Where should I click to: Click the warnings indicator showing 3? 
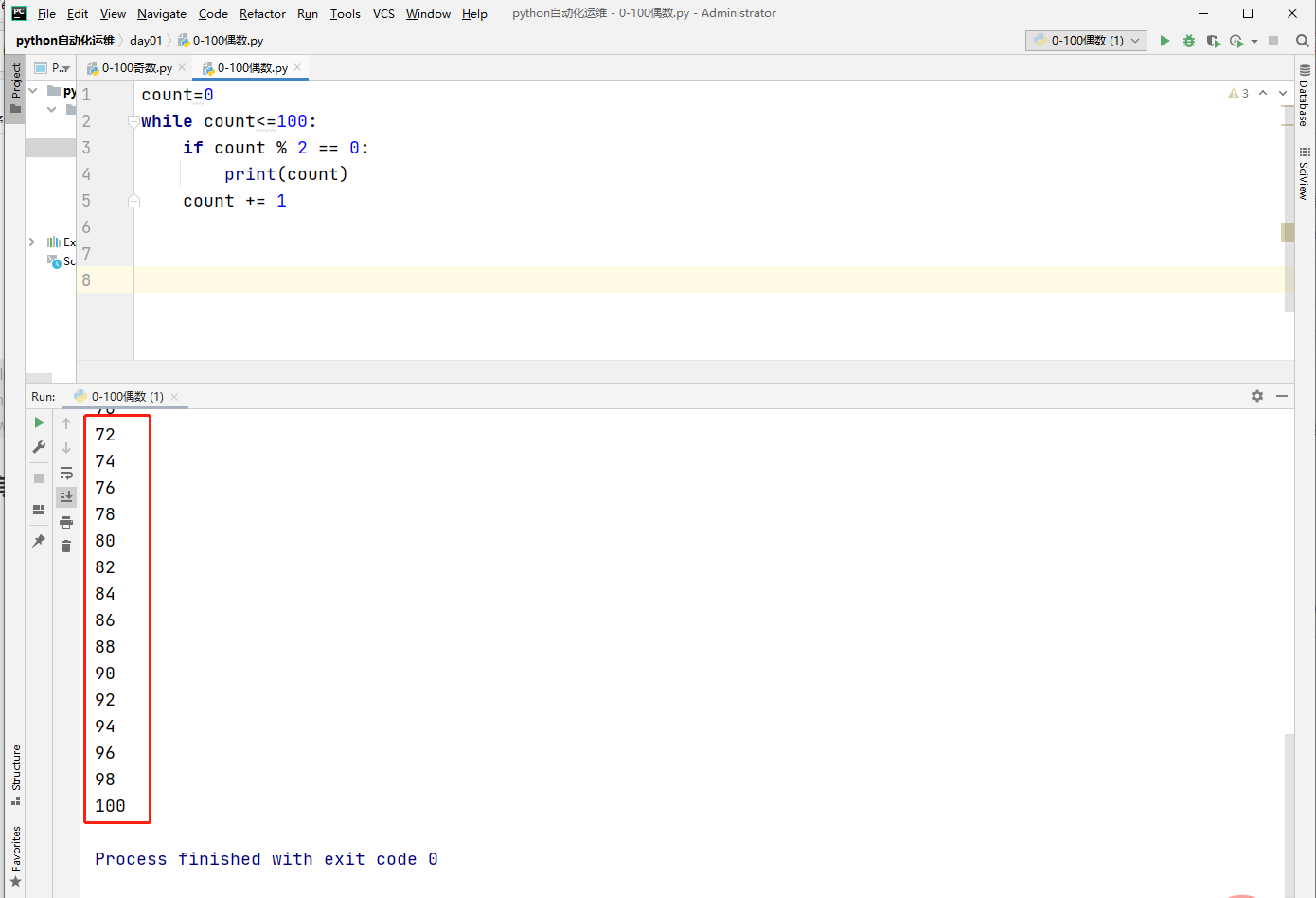click(1238, 93)
